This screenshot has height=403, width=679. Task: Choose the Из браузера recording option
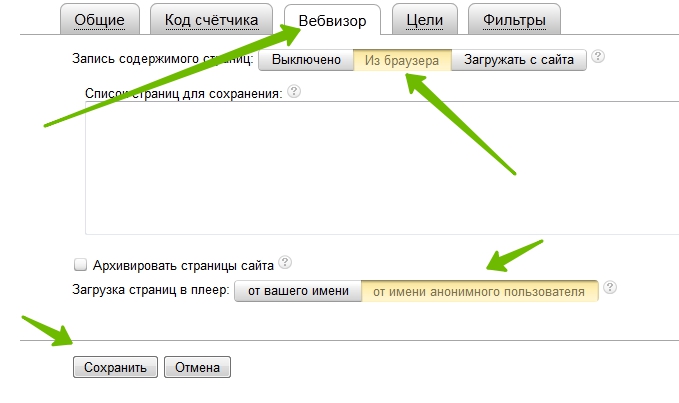402,60
